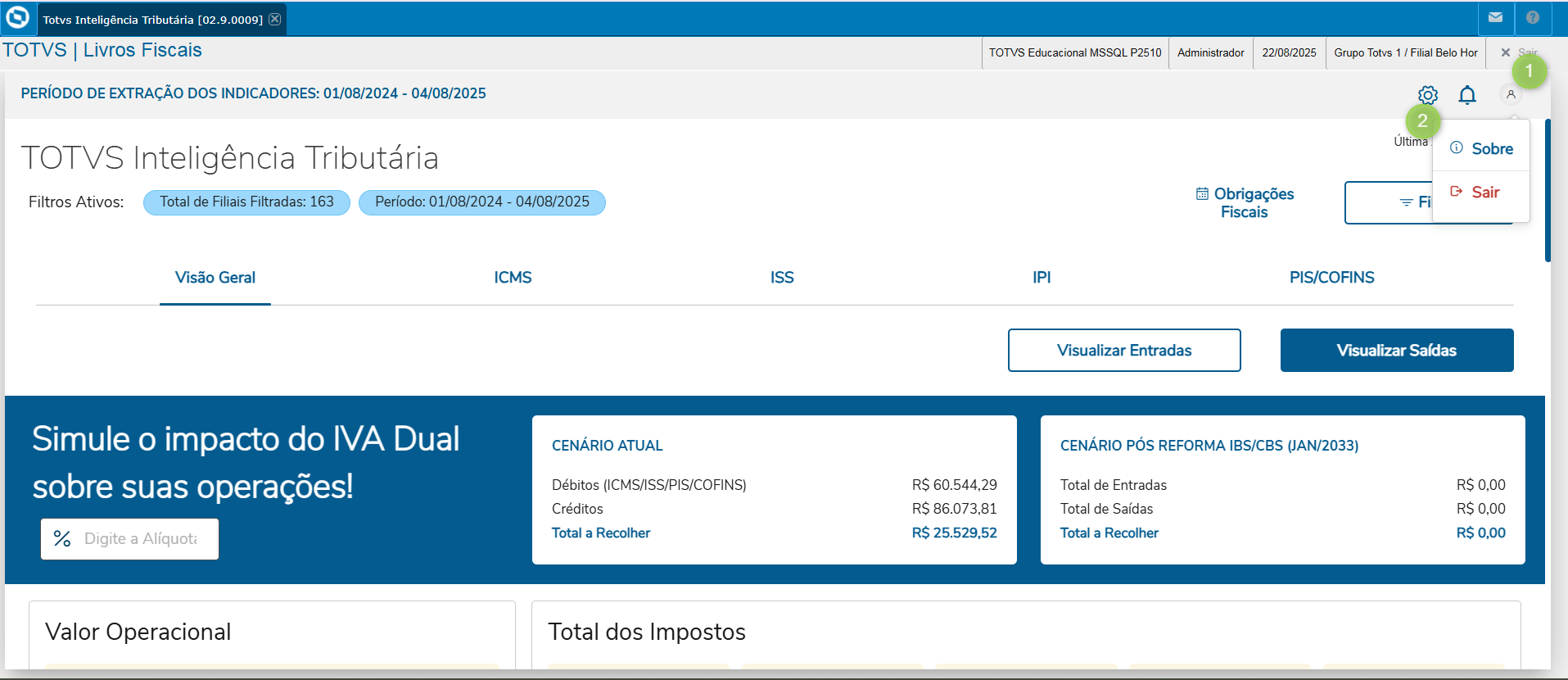Click the TOTVS | Livros Fiscais title
The image size is (1568, 680).
102,50
